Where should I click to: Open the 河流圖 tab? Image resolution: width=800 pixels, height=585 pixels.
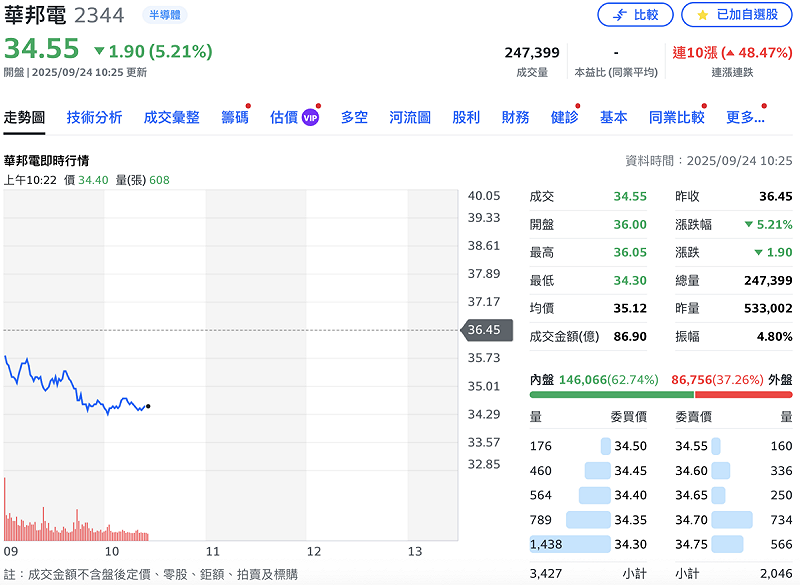click(410, 117)
